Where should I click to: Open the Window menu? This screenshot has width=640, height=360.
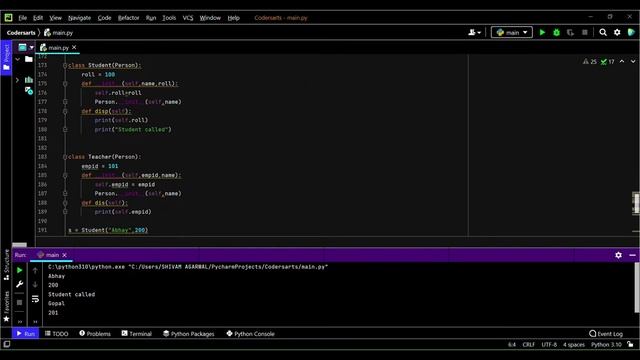coord(210,18)
